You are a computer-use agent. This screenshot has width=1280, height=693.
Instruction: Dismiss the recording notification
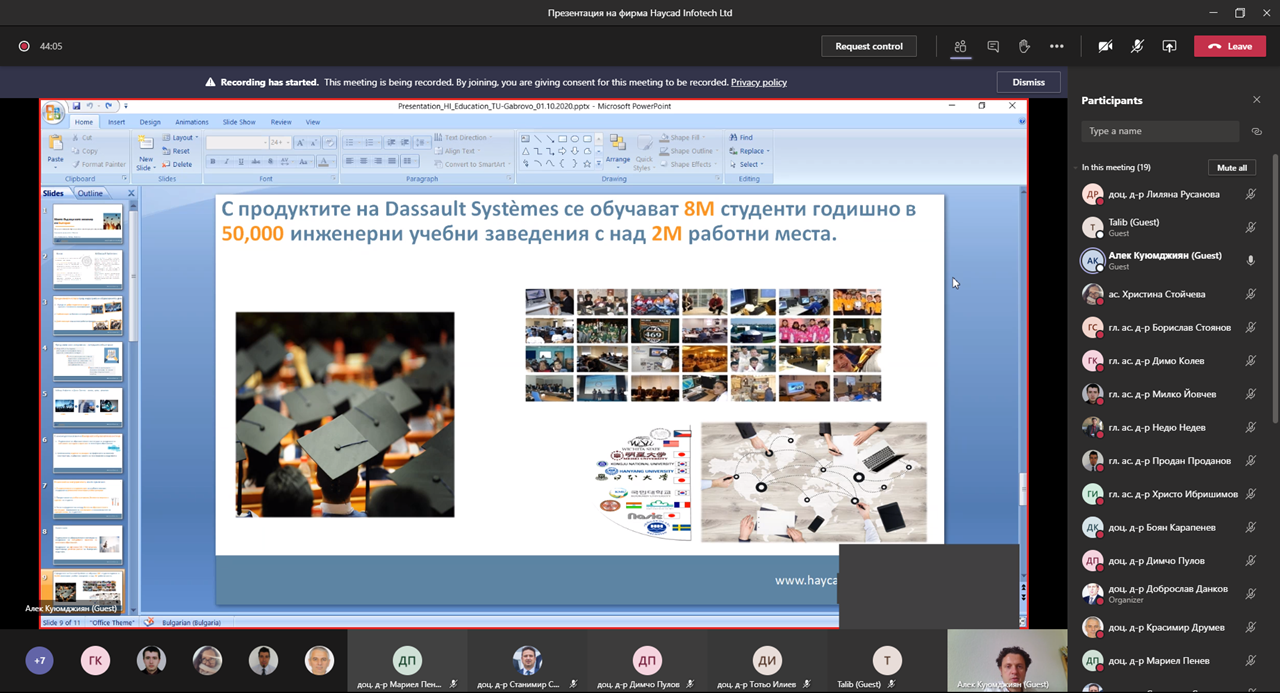[x=1029, y=82]
